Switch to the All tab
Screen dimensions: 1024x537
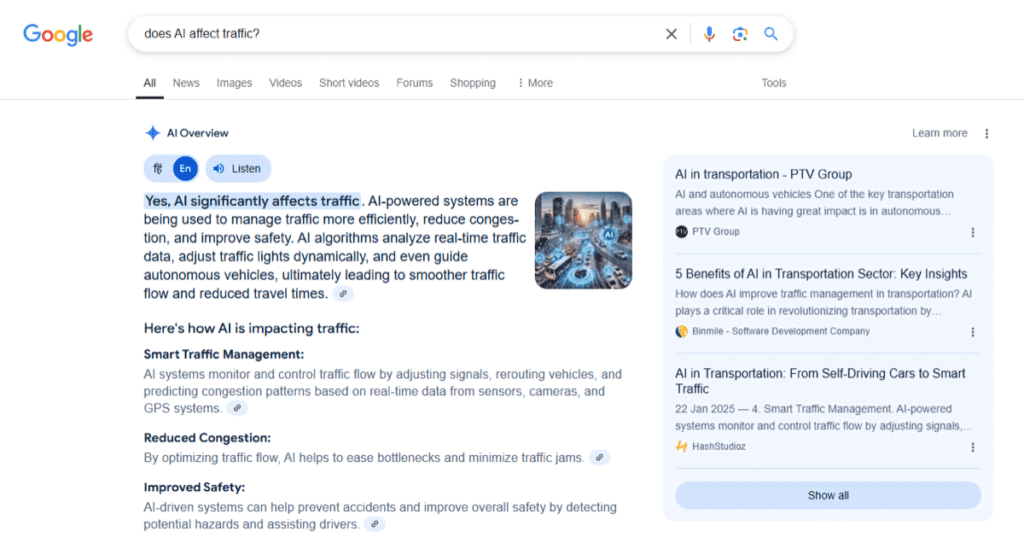[x=150, y=83]
